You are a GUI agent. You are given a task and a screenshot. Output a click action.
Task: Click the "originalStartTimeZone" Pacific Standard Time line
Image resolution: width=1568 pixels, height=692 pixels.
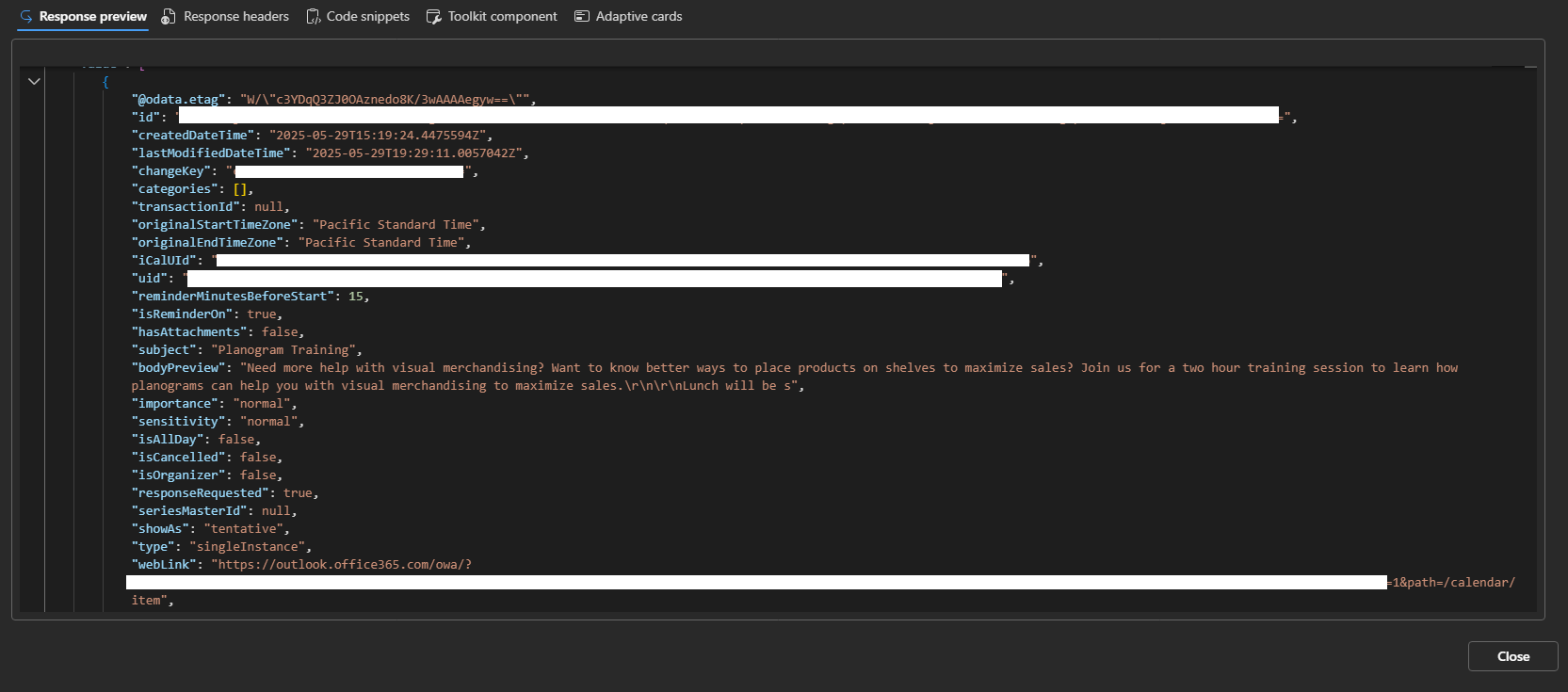pos(308,225)
